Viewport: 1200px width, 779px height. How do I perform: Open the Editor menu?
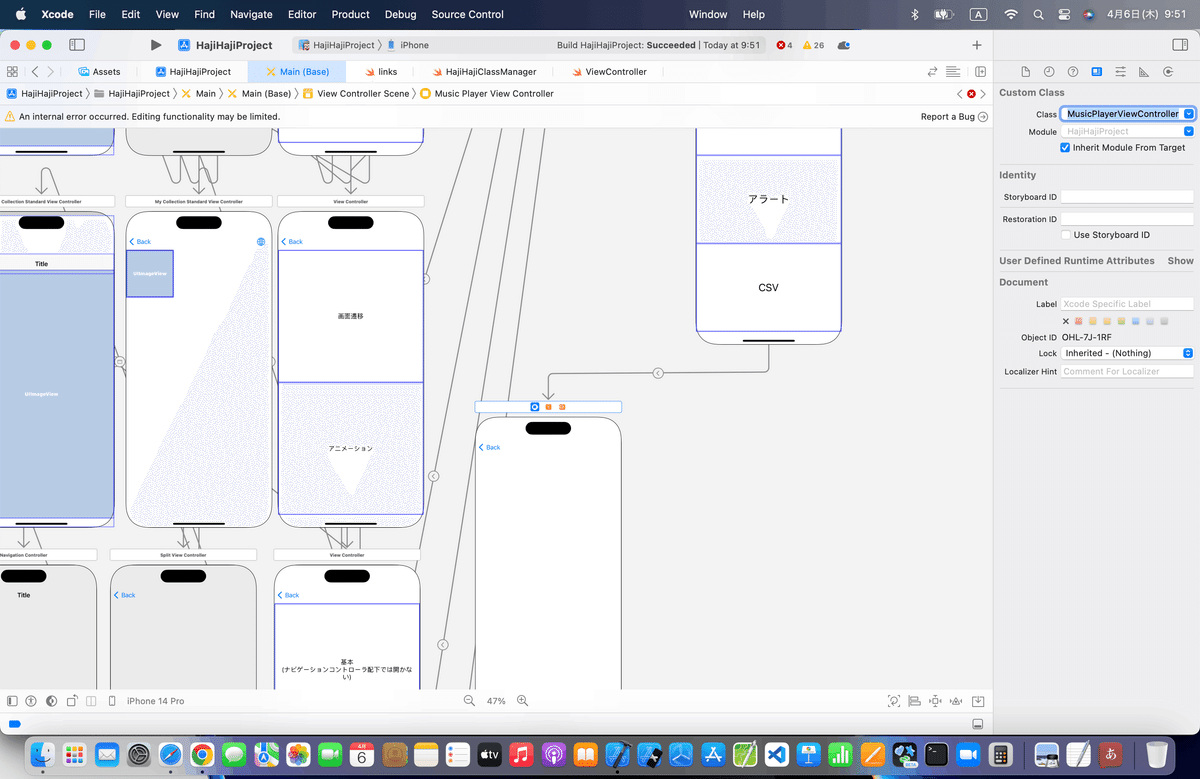click(302, 15)
